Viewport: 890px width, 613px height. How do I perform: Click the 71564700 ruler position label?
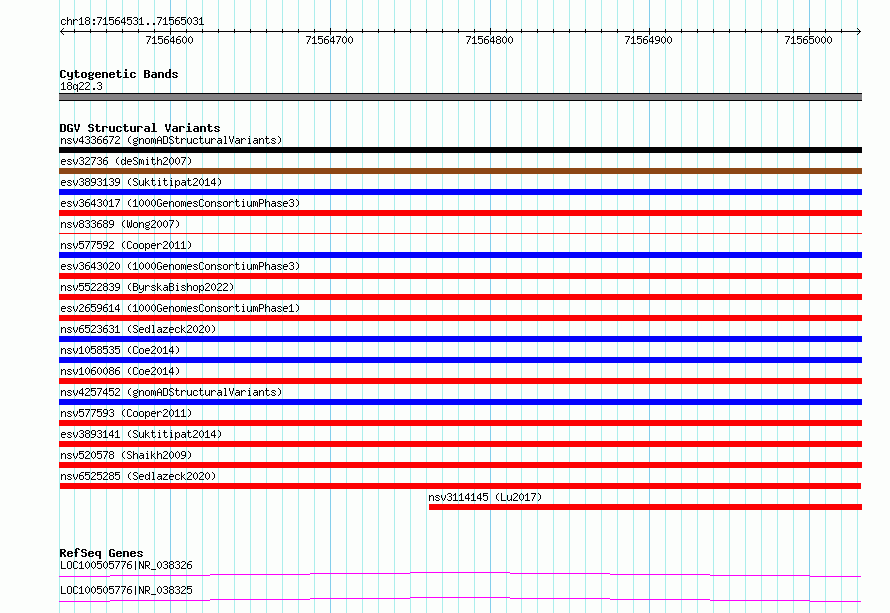[x=329, y=40]
